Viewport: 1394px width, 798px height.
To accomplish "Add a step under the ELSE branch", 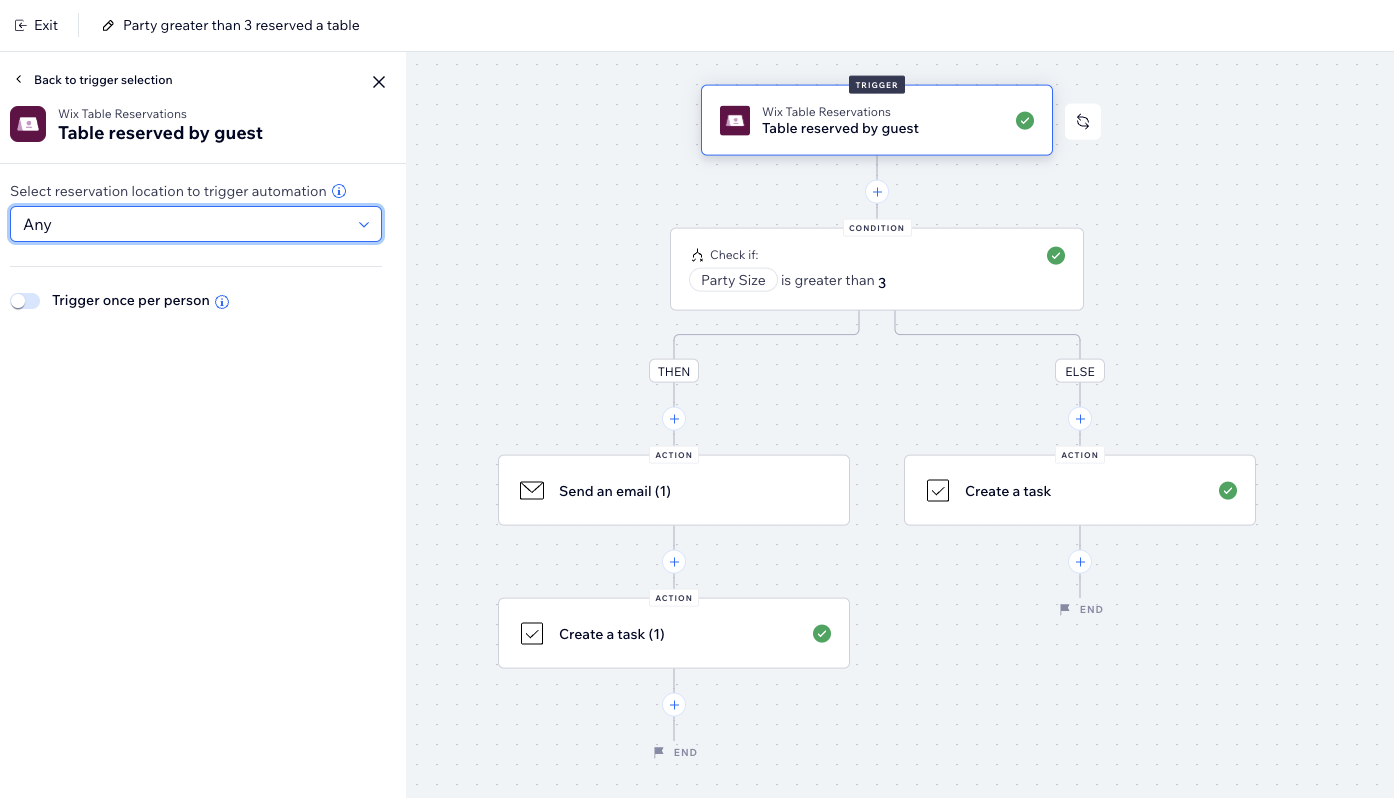I will pos(1080,419).
